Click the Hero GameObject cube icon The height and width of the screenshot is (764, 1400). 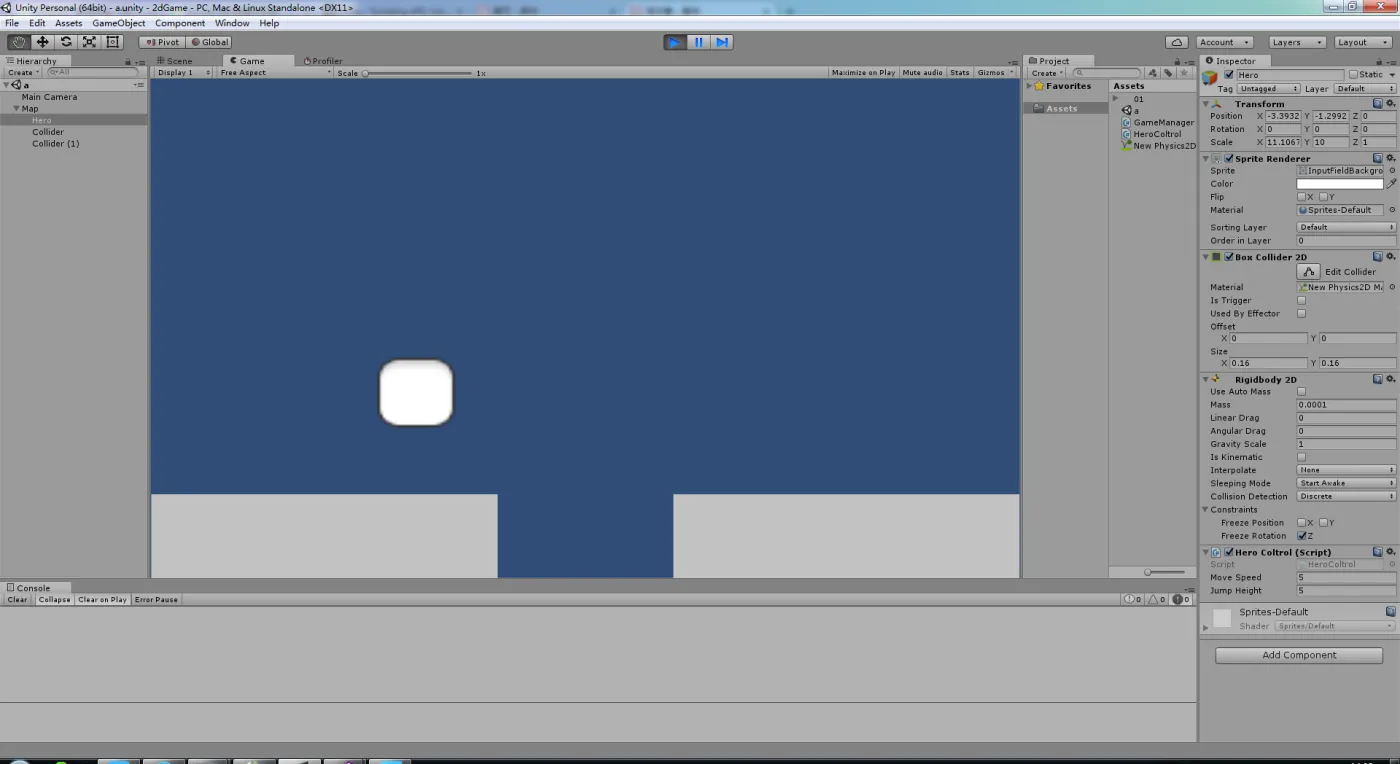coord(1210,78)
